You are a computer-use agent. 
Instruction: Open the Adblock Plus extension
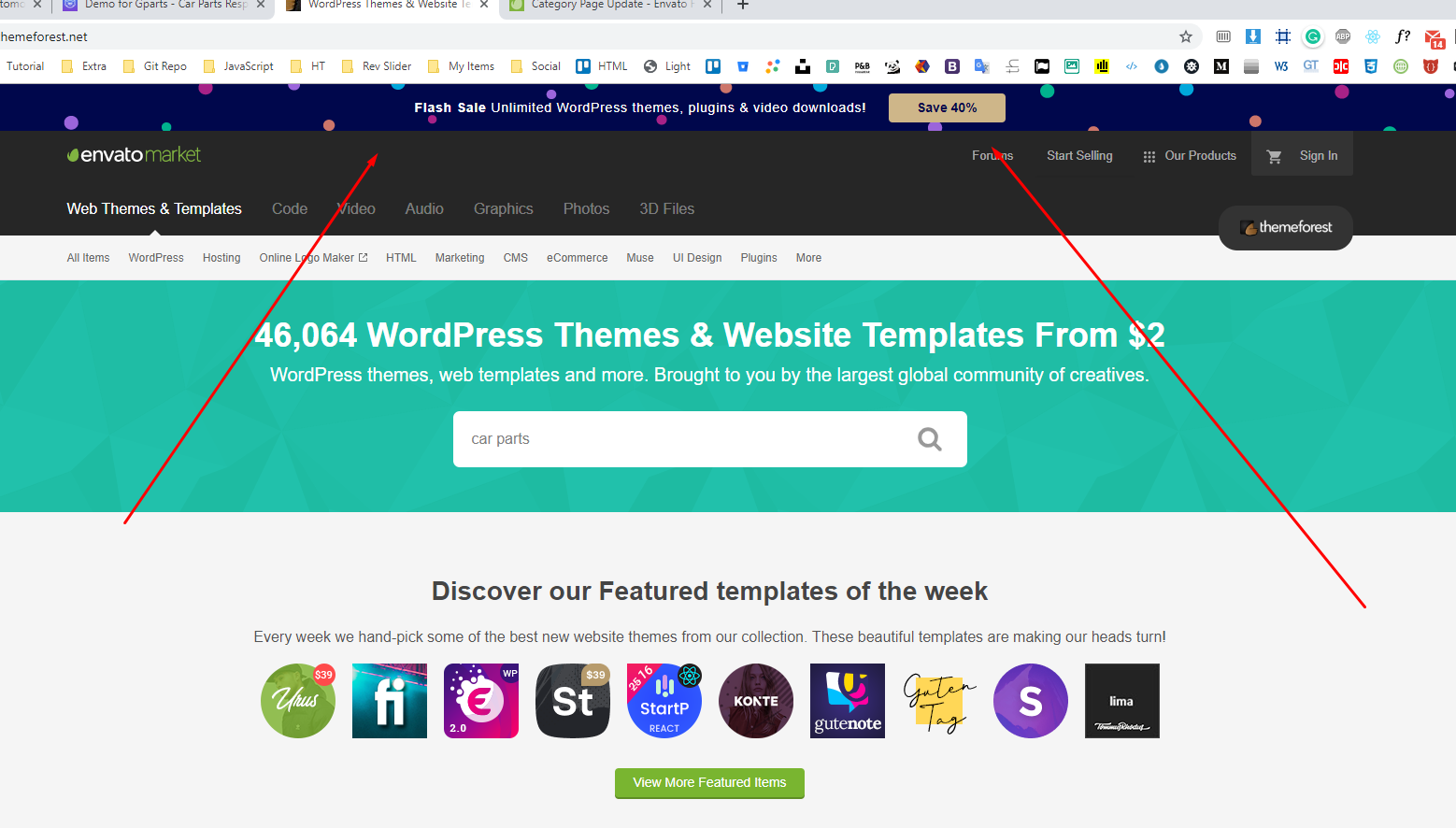(1343, 36)
